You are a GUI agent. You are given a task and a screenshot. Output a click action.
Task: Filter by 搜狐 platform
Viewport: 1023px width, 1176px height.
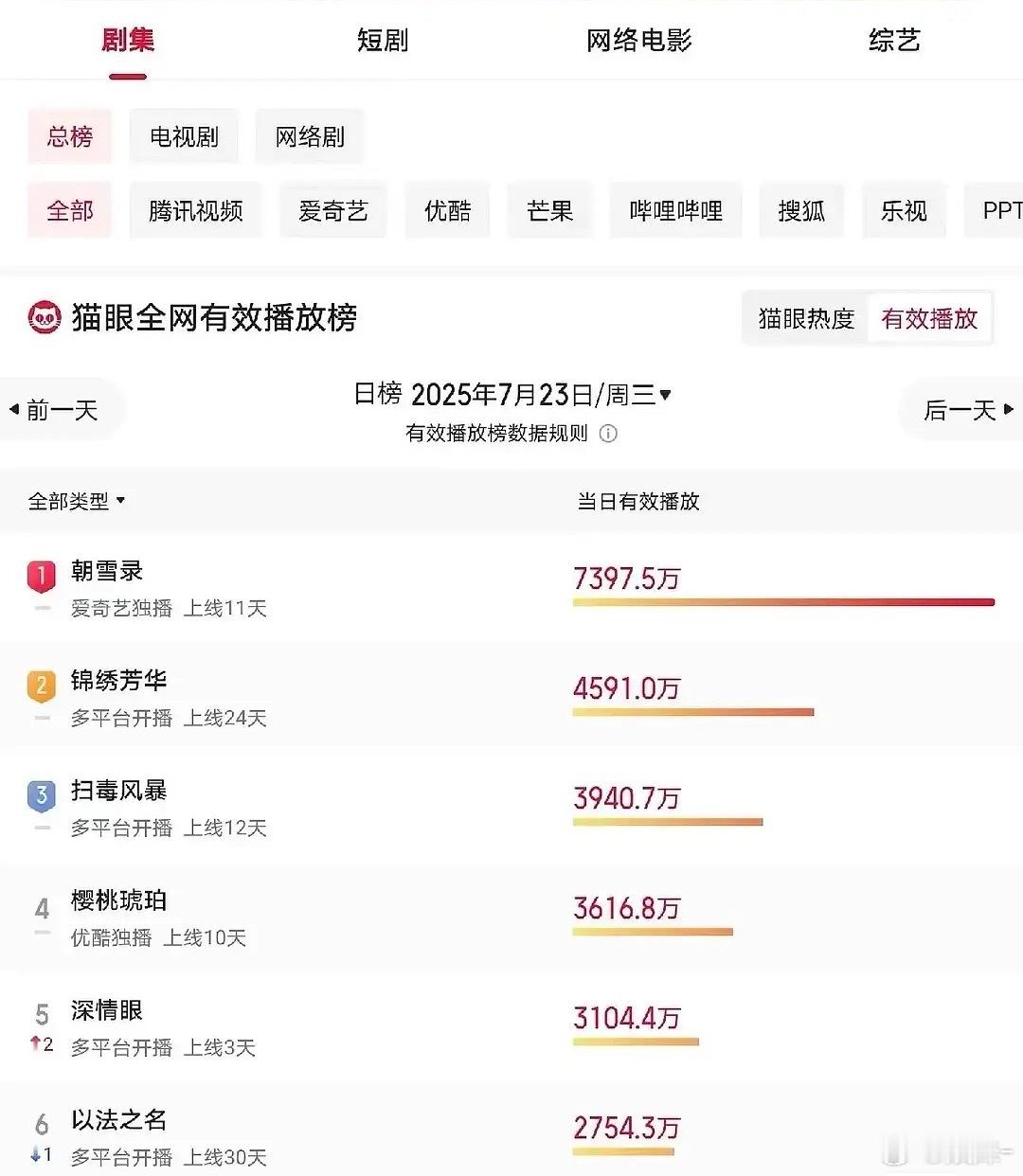[x=801, y=210]
